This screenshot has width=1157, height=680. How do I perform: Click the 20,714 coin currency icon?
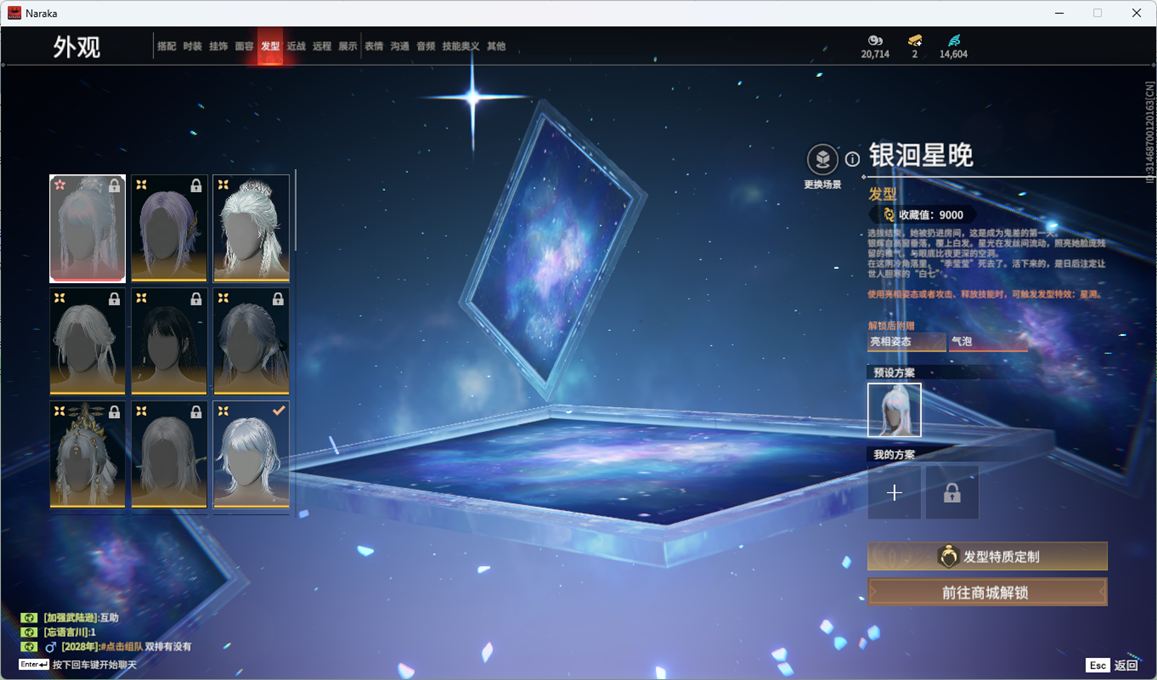pos(875,41)
